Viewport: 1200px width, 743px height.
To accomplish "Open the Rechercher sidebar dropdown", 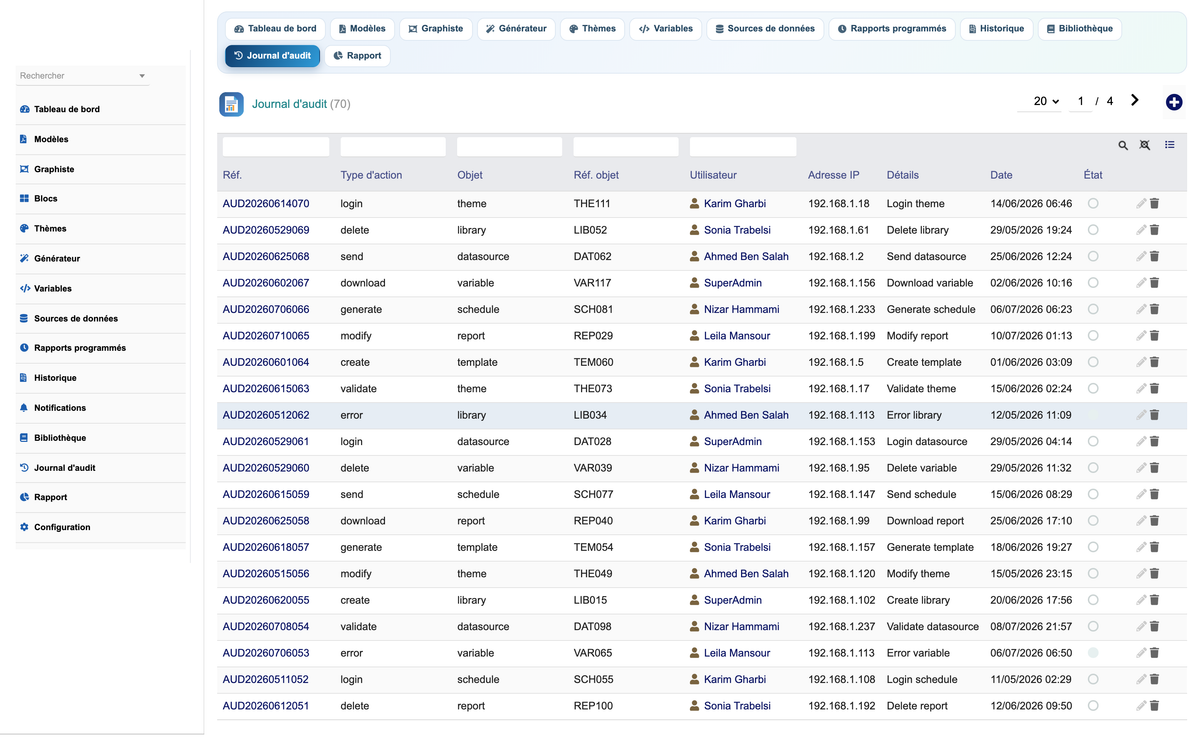I will point(83,76).
